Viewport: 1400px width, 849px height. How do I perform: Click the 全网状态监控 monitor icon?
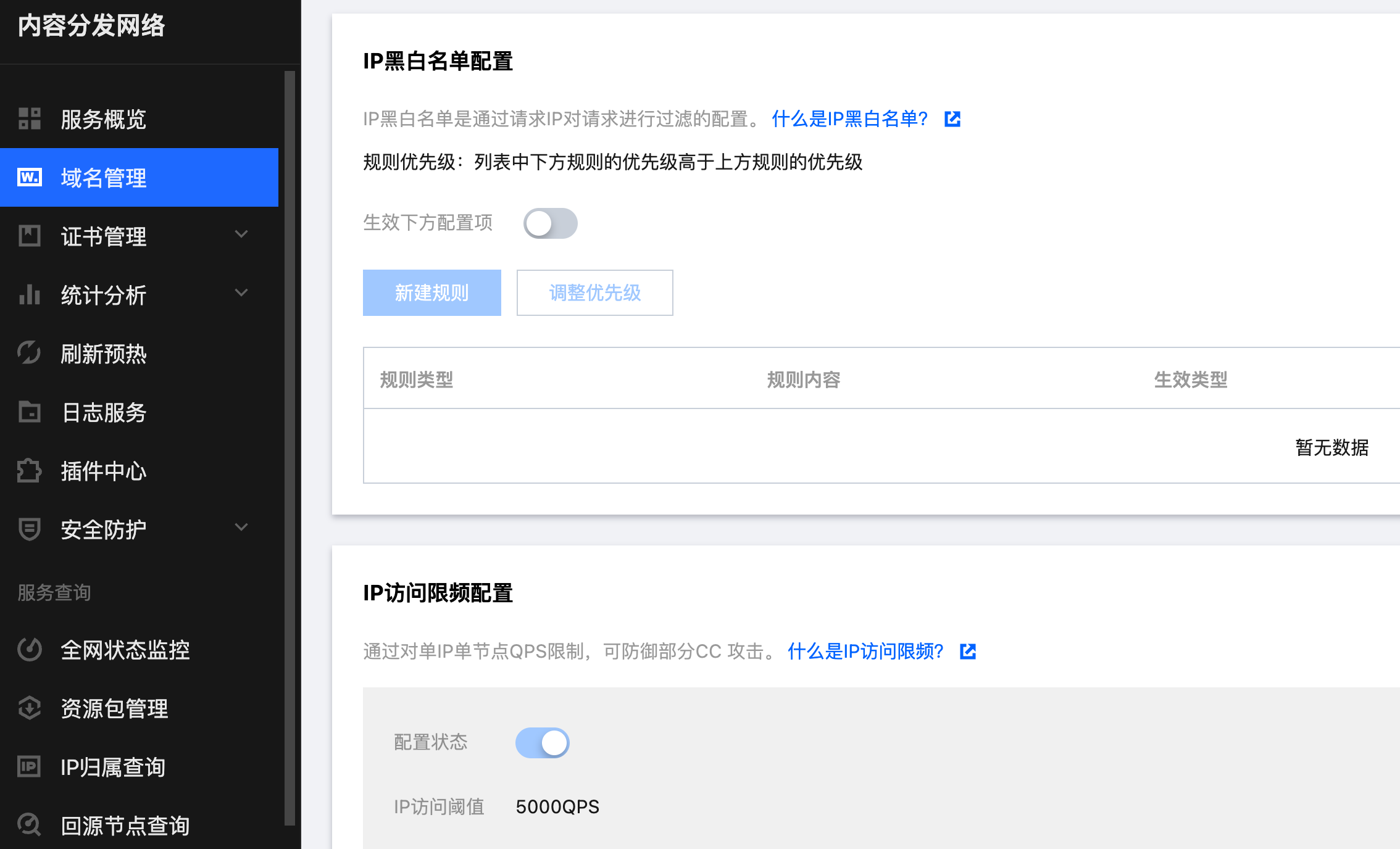pyautogui.click(x=29, y=649)
